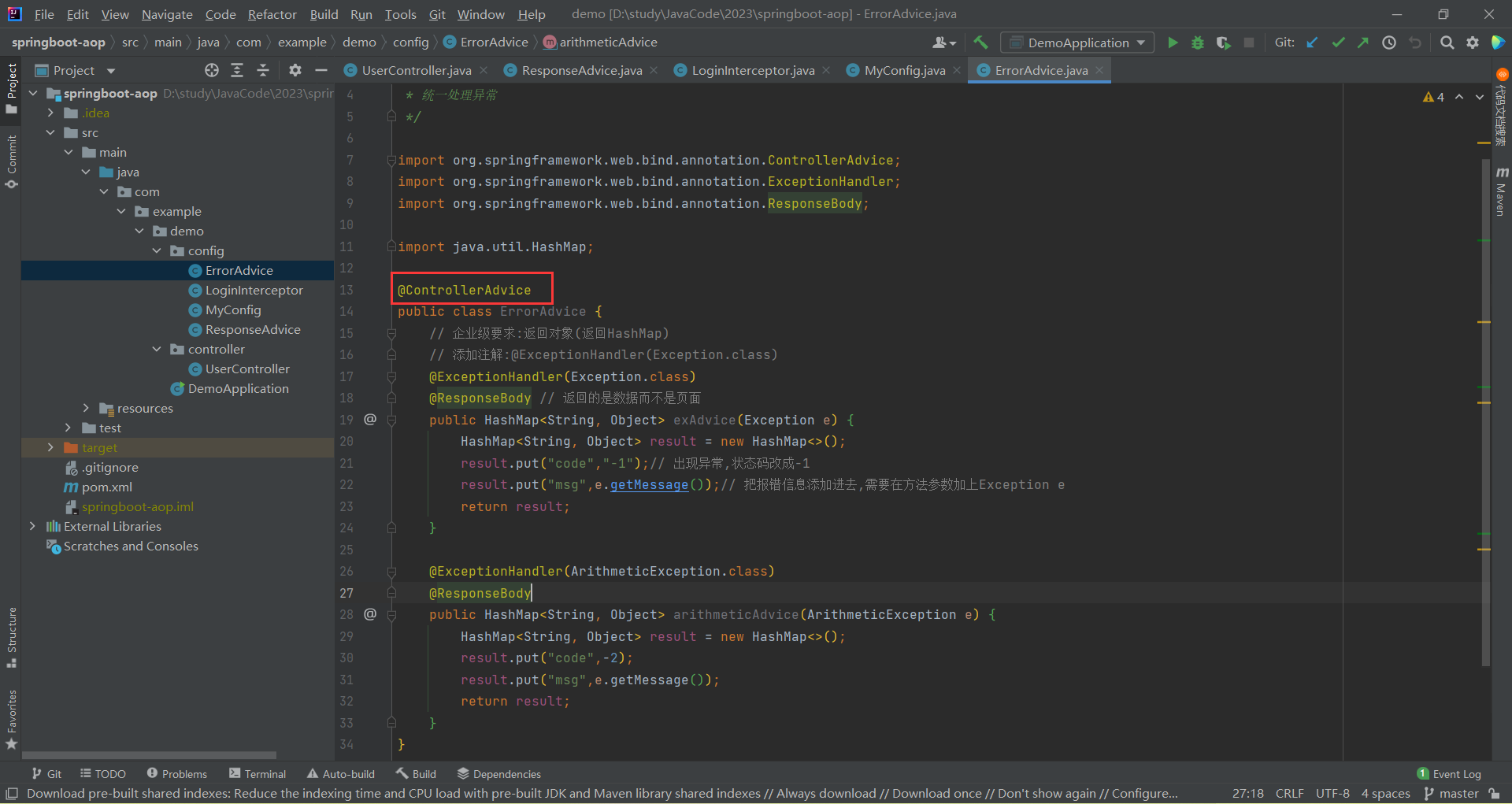Open the Commit tool window
1512x804 pixels.
pyautogui.click(x=11, y=161)
